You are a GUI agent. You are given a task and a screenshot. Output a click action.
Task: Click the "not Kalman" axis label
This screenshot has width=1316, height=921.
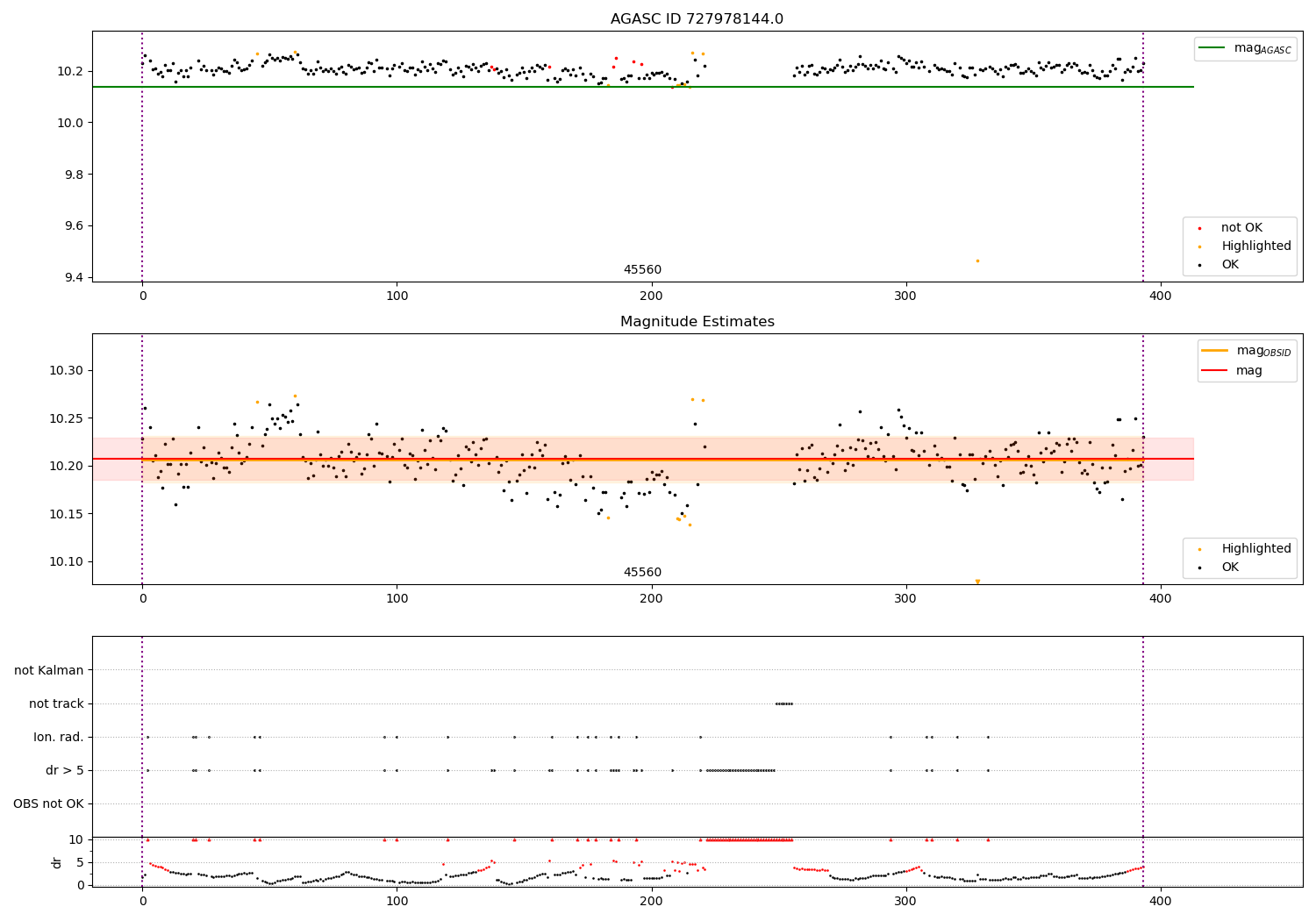pyautogui.click(x=49, y=670)
